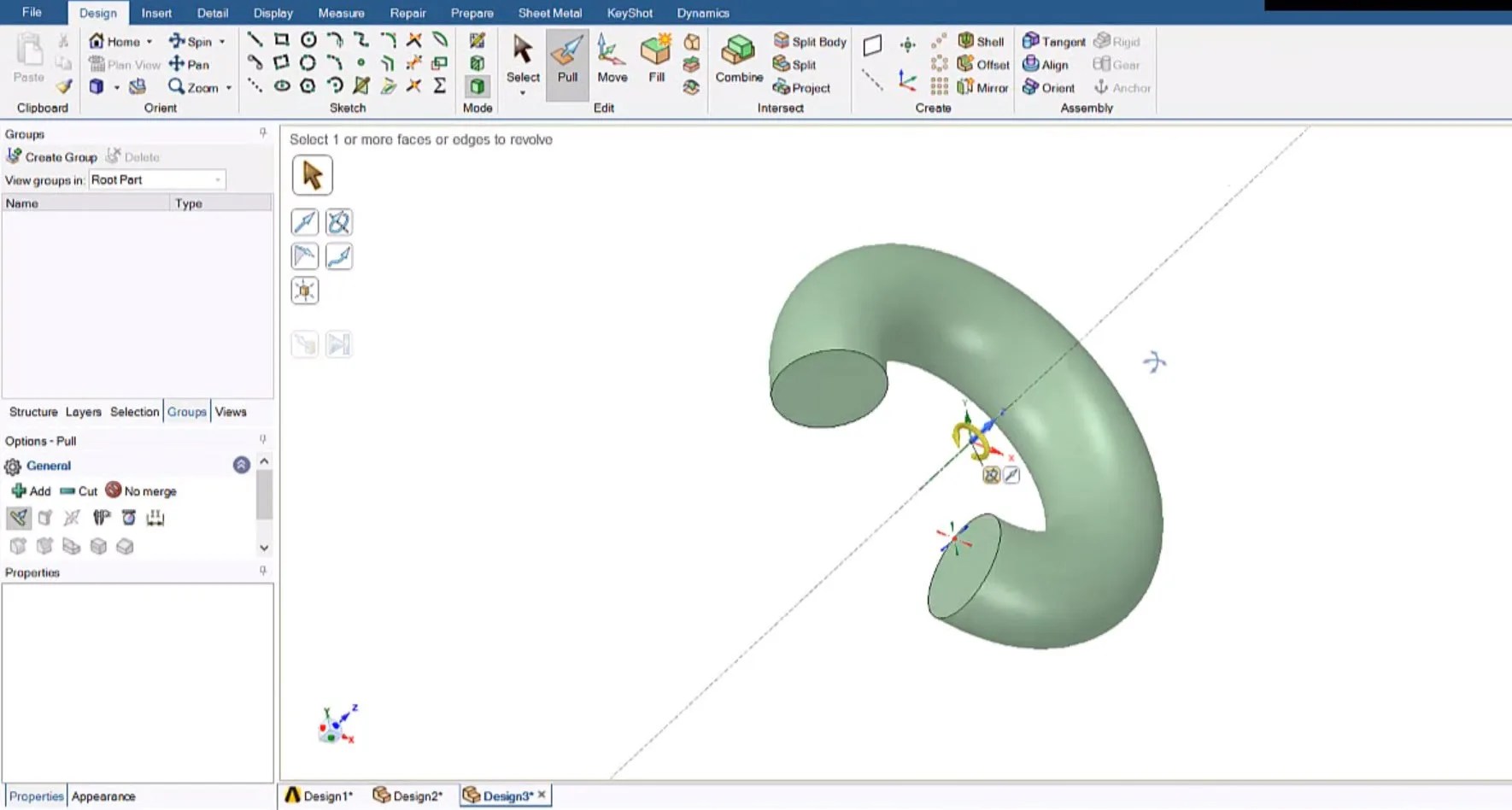Apply the Shell tool

[x=981, y=41]
